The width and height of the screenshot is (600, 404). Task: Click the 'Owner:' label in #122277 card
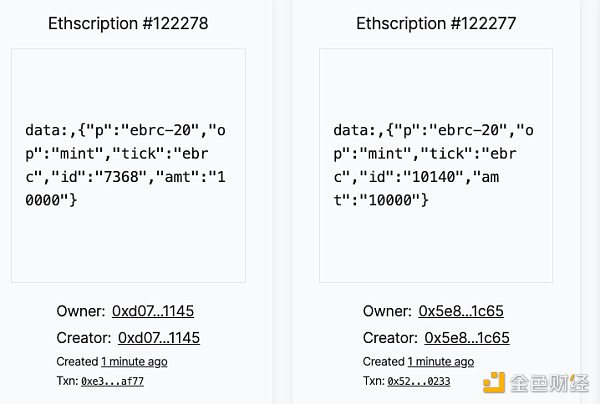point(387,311)
